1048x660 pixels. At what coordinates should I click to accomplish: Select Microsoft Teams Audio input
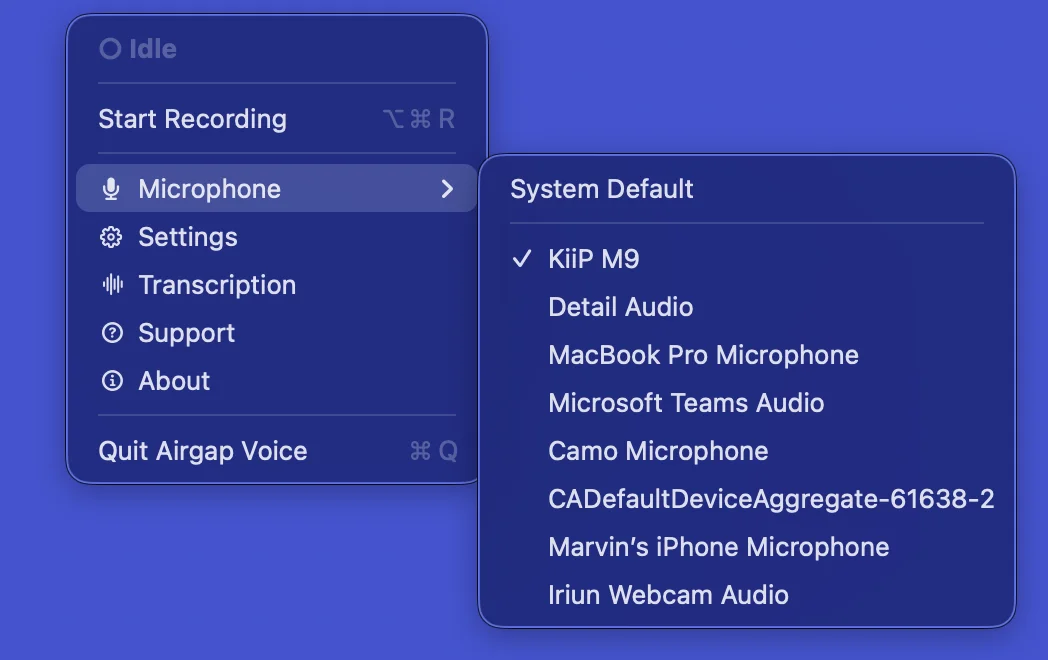[x=686, y=403]
